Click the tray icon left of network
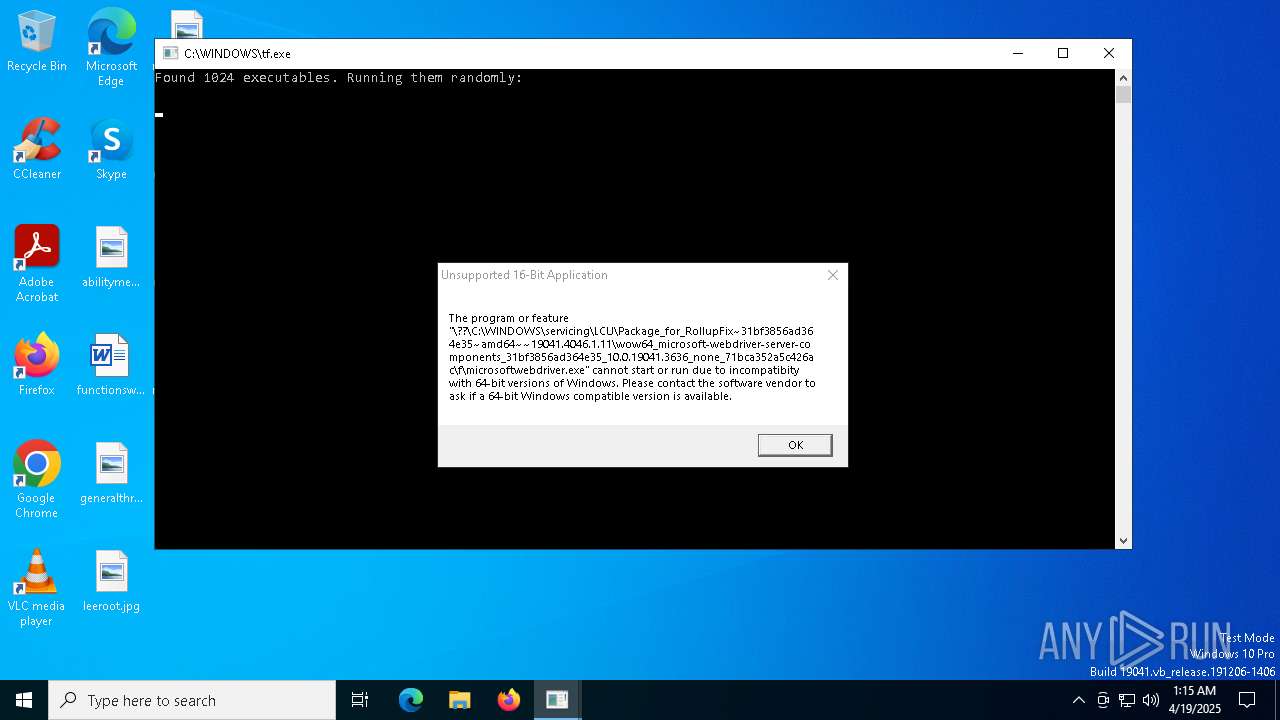The height and width of the screenshot is (720, 1280). (x=1103, y=700)
